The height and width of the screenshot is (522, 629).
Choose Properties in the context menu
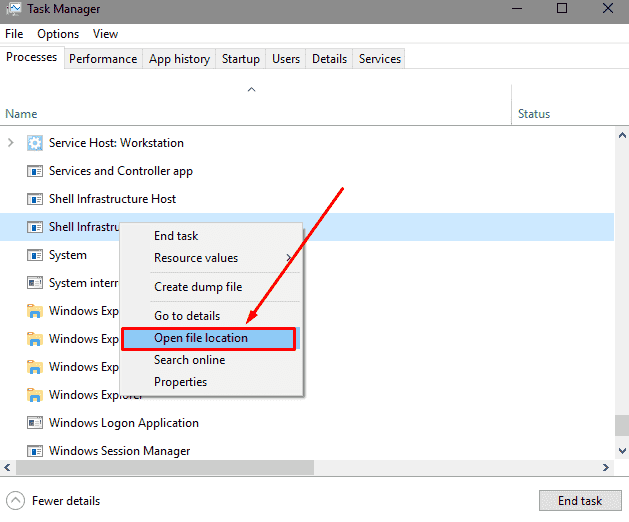pos(181,382)
